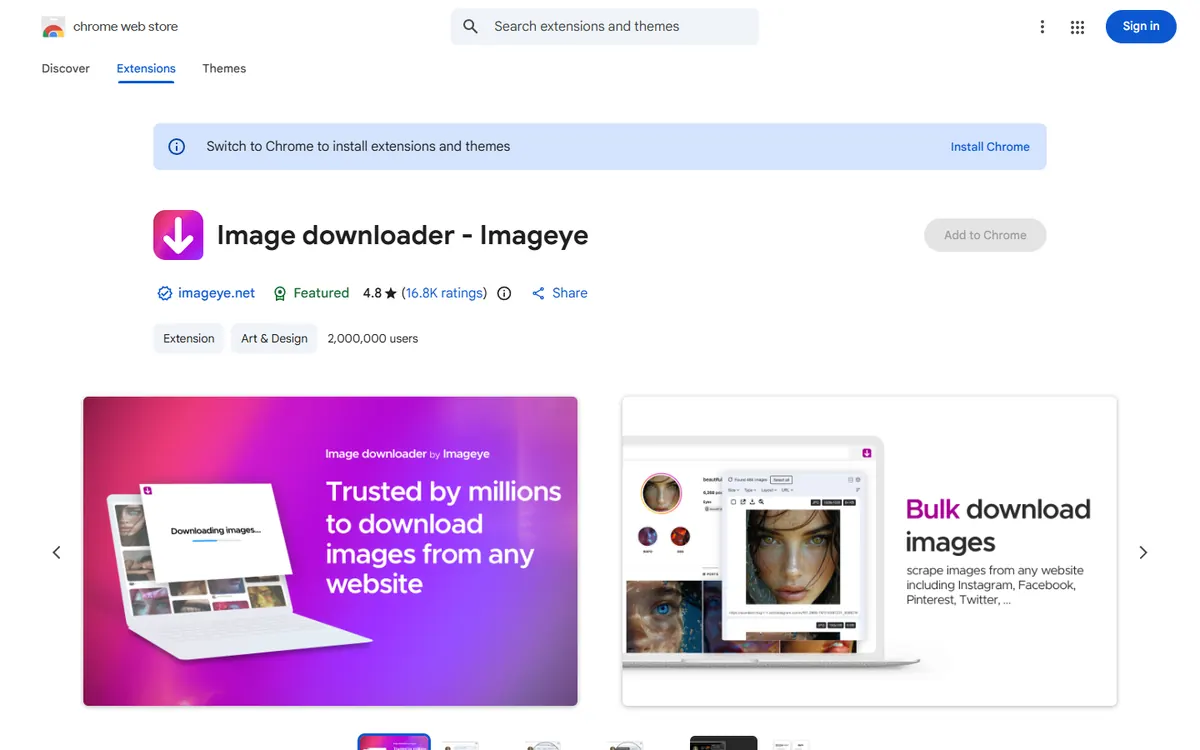Screen dimensions: 1200x750
Task: Click the rating star icon
Action: tap(391, 293)
